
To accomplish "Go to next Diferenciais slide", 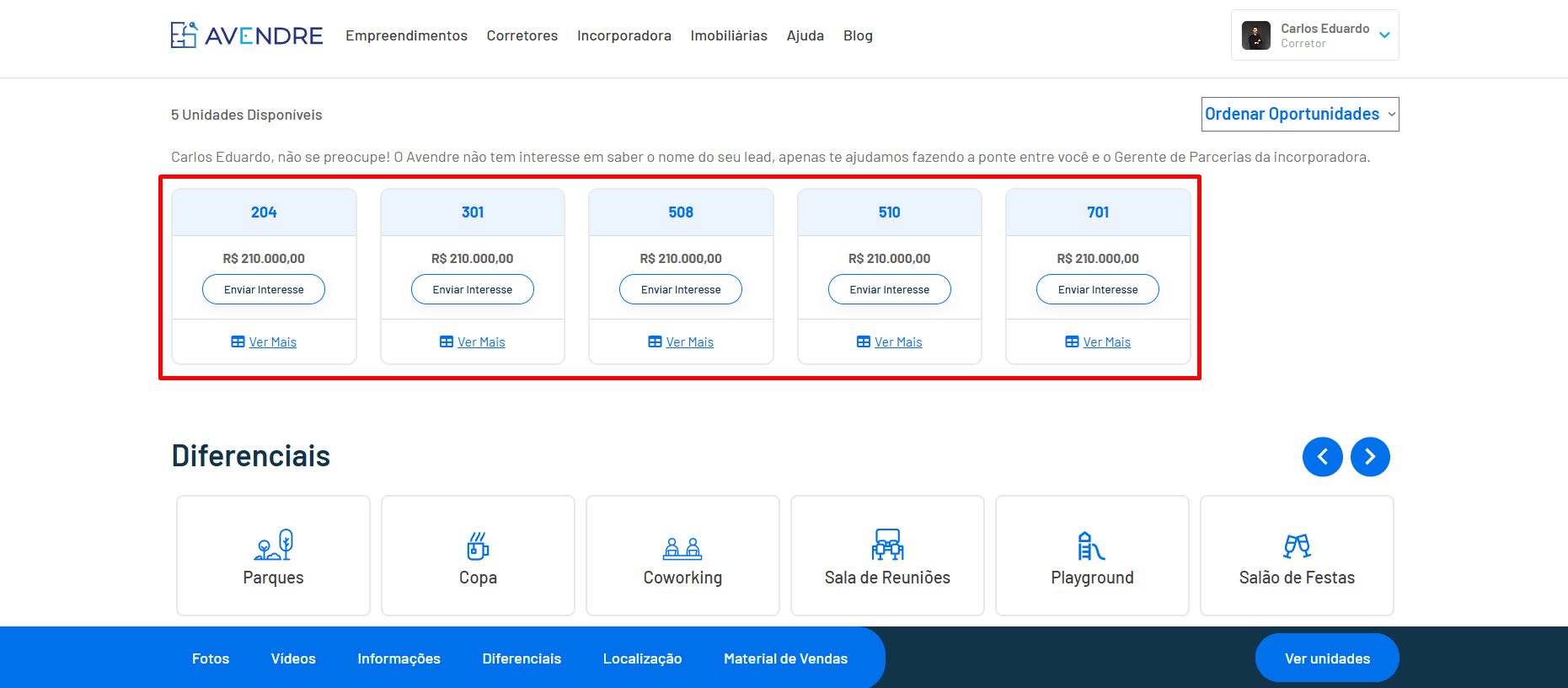I will click(1370, 457).
